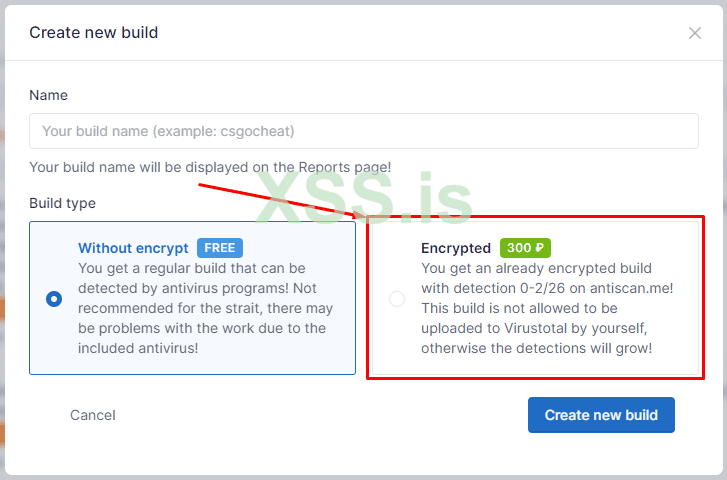
Task: Click the Name field label
Action: 48,95
